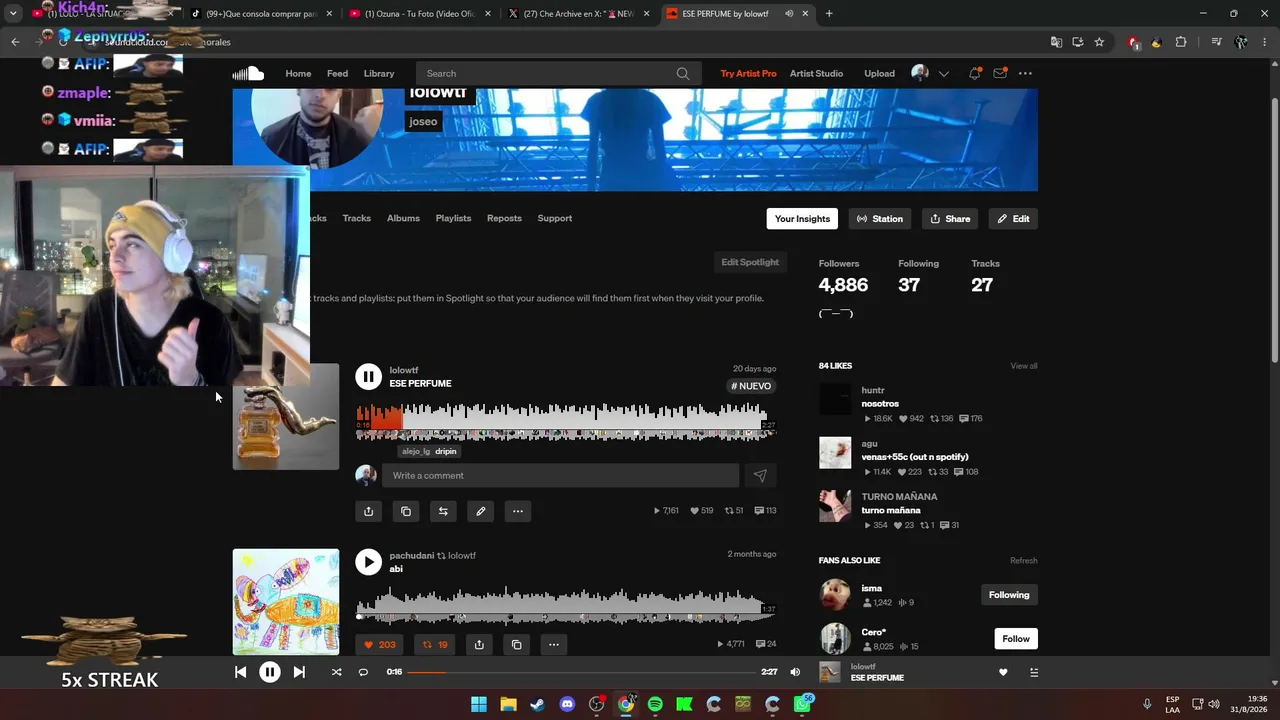Open the notifications bell
The width and height of the screenshot is (1280, 720).
(974, 73)
